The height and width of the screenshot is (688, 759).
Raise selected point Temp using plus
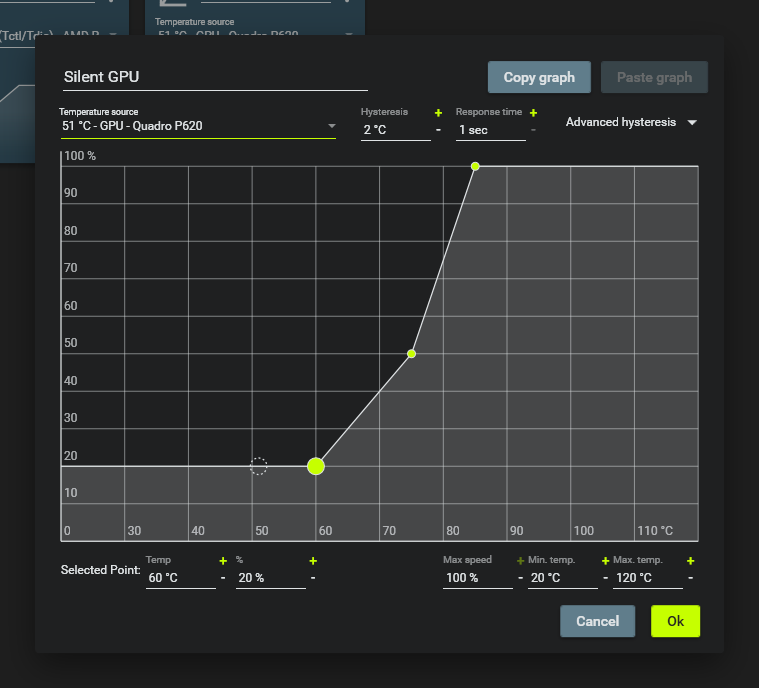(223, 561)
